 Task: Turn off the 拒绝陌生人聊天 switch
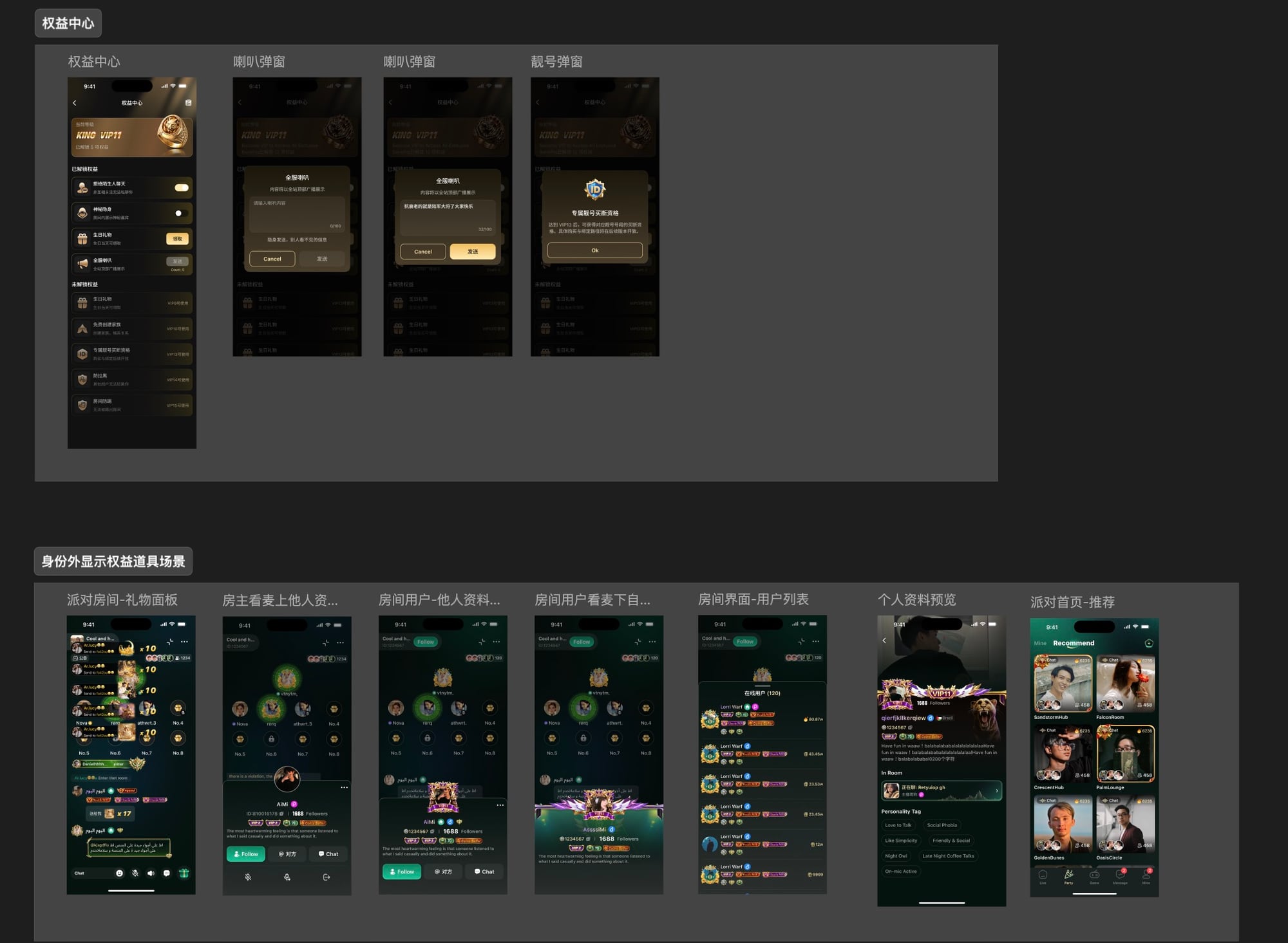[182, 188]
